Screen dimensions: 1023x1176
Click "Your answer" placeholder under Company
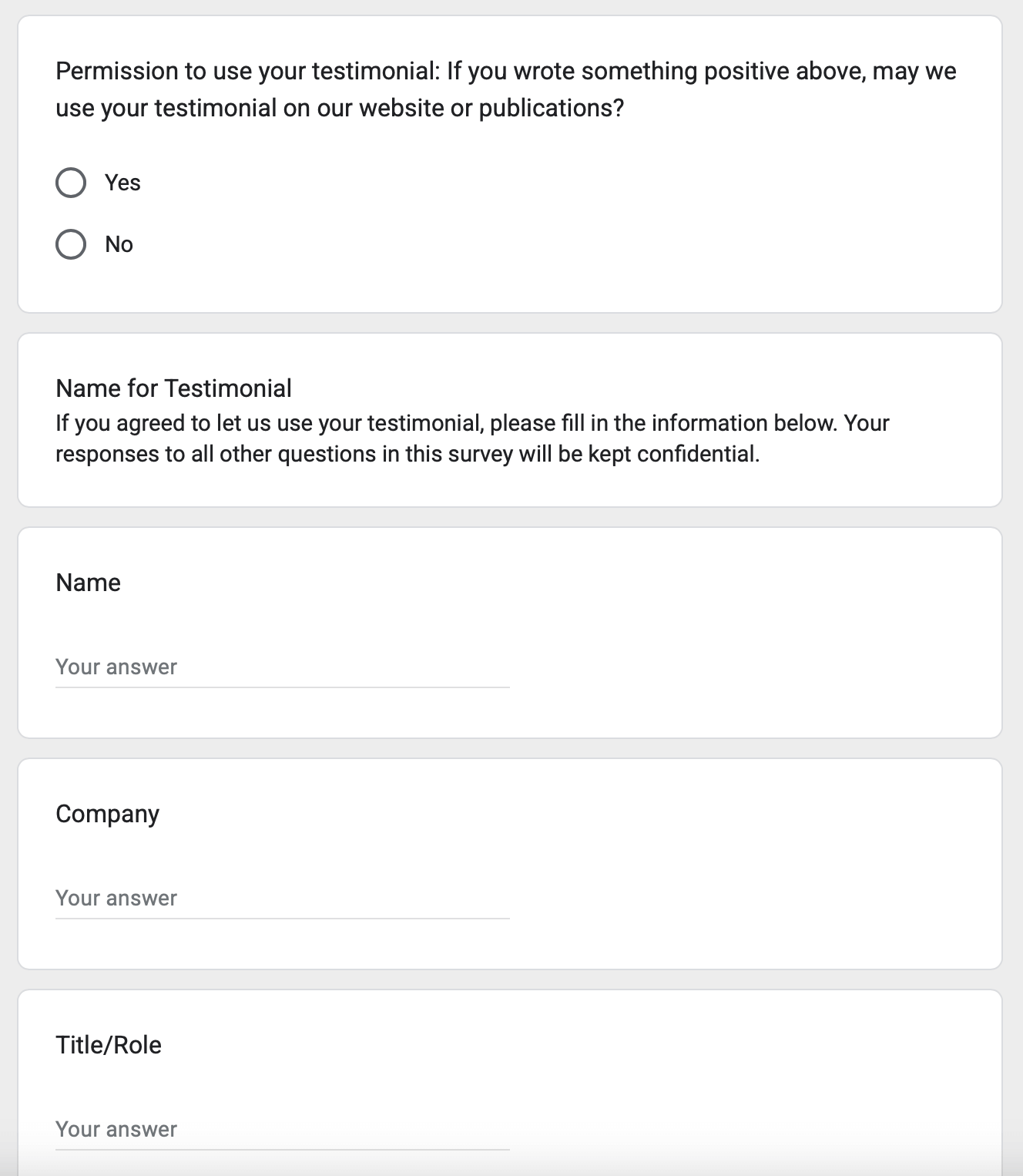116,899
